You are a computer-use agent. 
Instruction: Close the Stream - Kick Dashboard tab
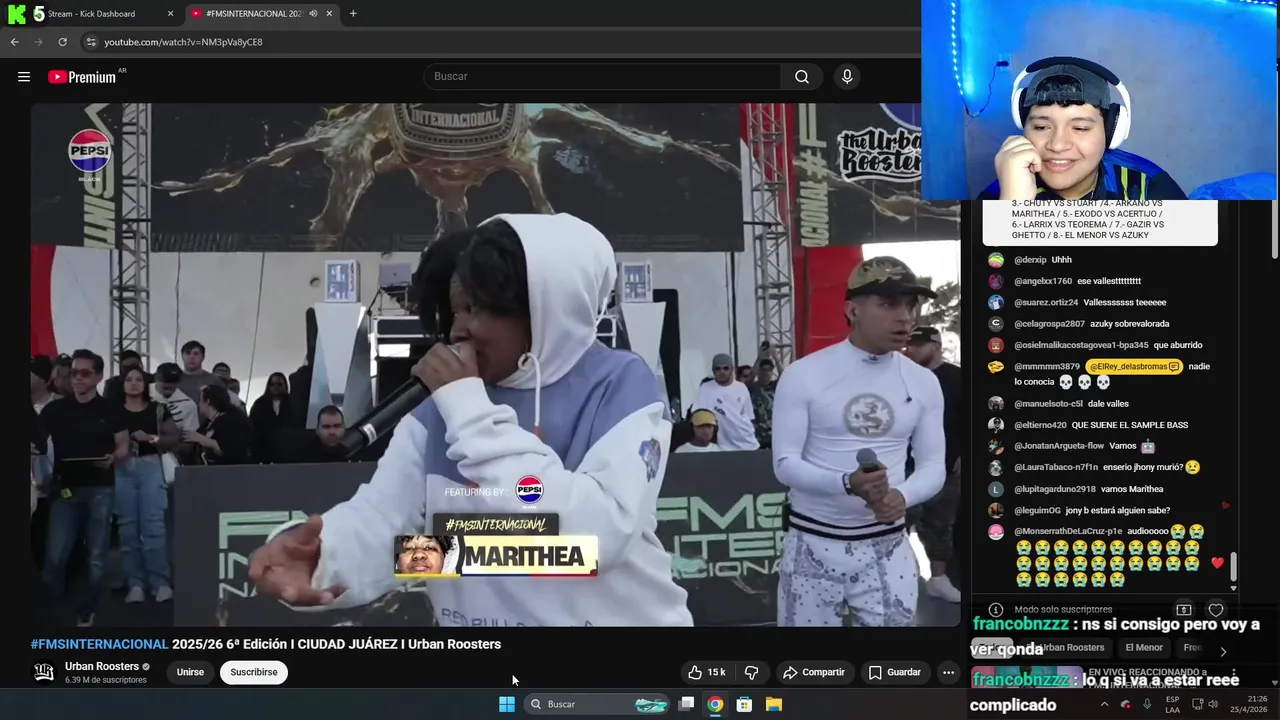[170, 14]
